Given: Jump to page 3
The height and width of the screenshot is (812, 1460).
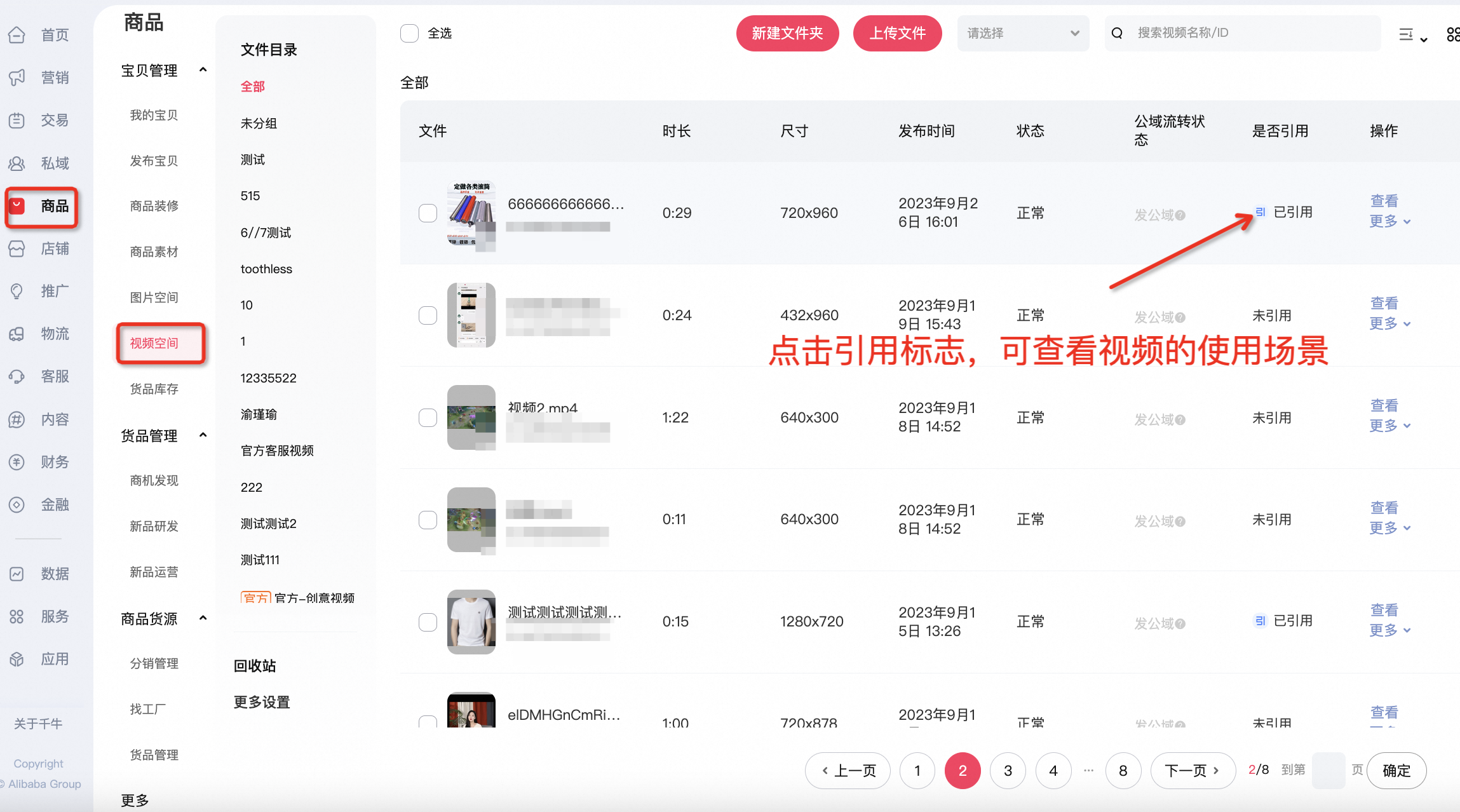Looking at the screenshot, I should point(1008,771).
